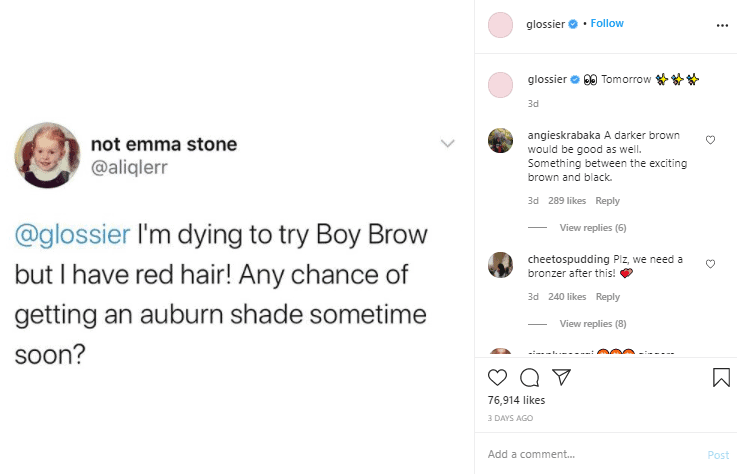Follow the glossier account
This screenshot has width=737, height=474.
(607, 24)
